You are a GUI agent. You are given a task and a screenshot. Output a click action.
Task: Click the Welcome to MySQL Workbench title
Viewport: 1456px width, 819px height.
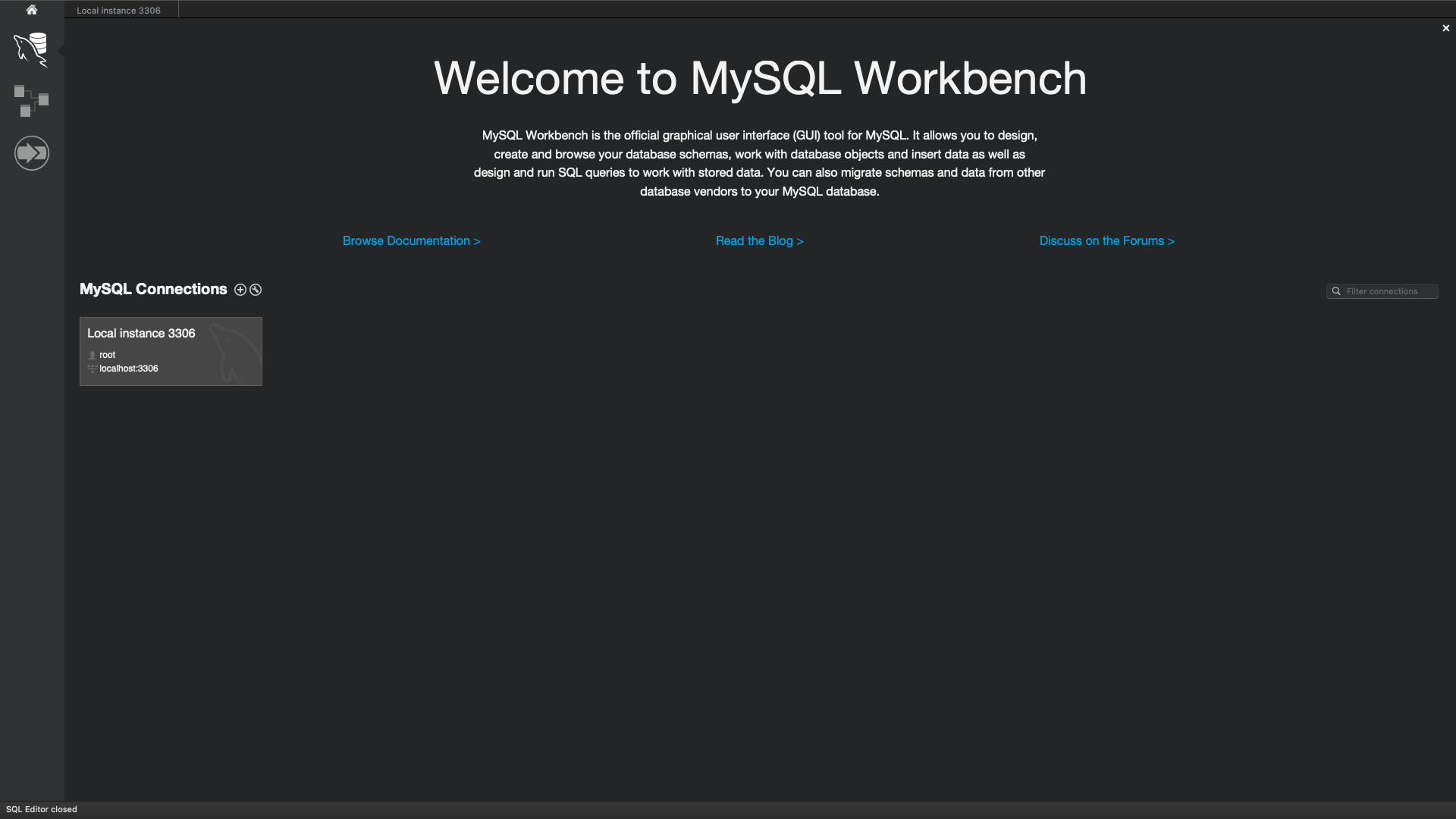click(x=760, y=79)
